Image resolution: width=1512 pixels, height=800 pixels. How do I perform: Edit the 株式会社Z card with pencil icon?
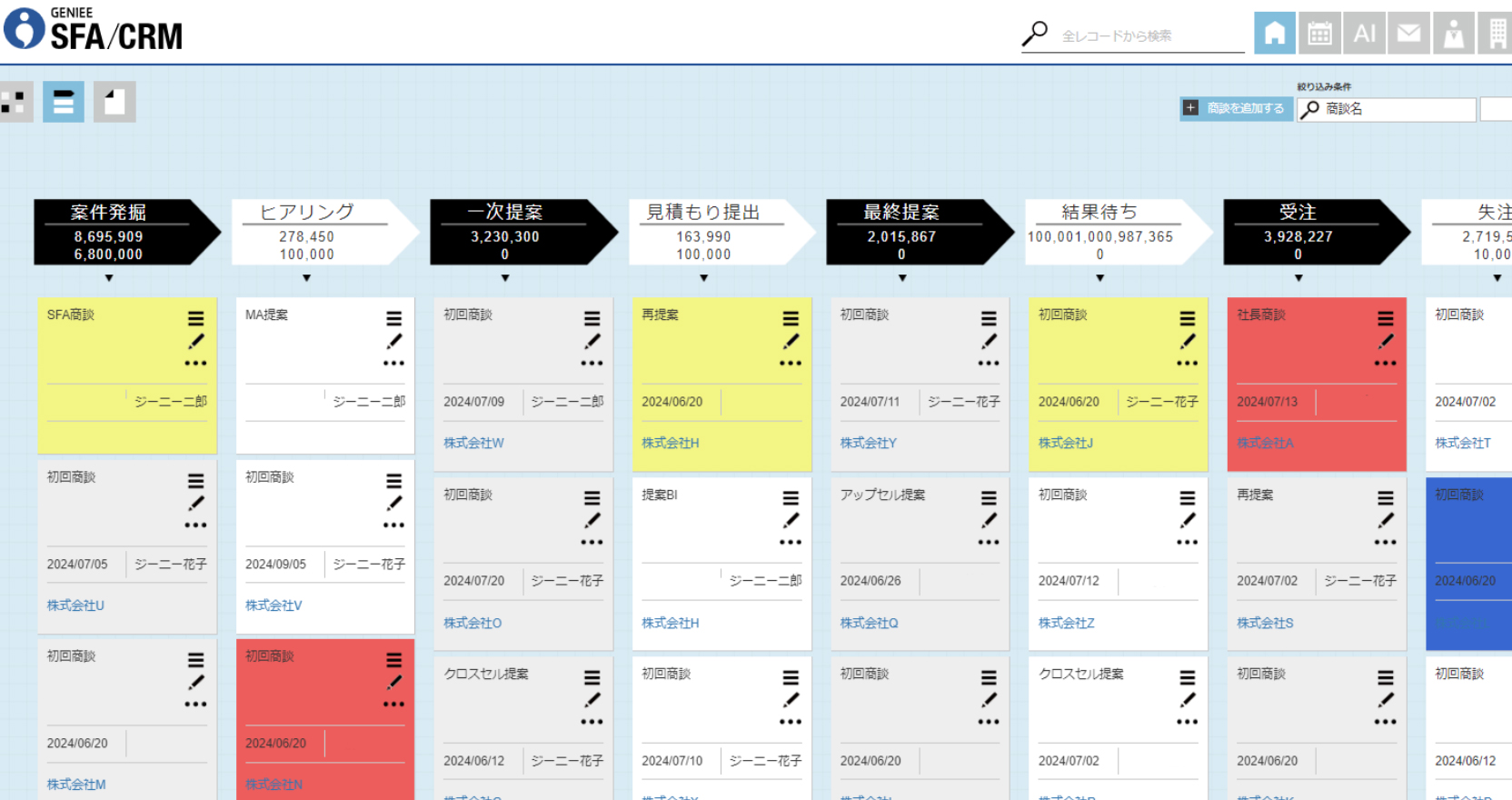coord(1187,521)
